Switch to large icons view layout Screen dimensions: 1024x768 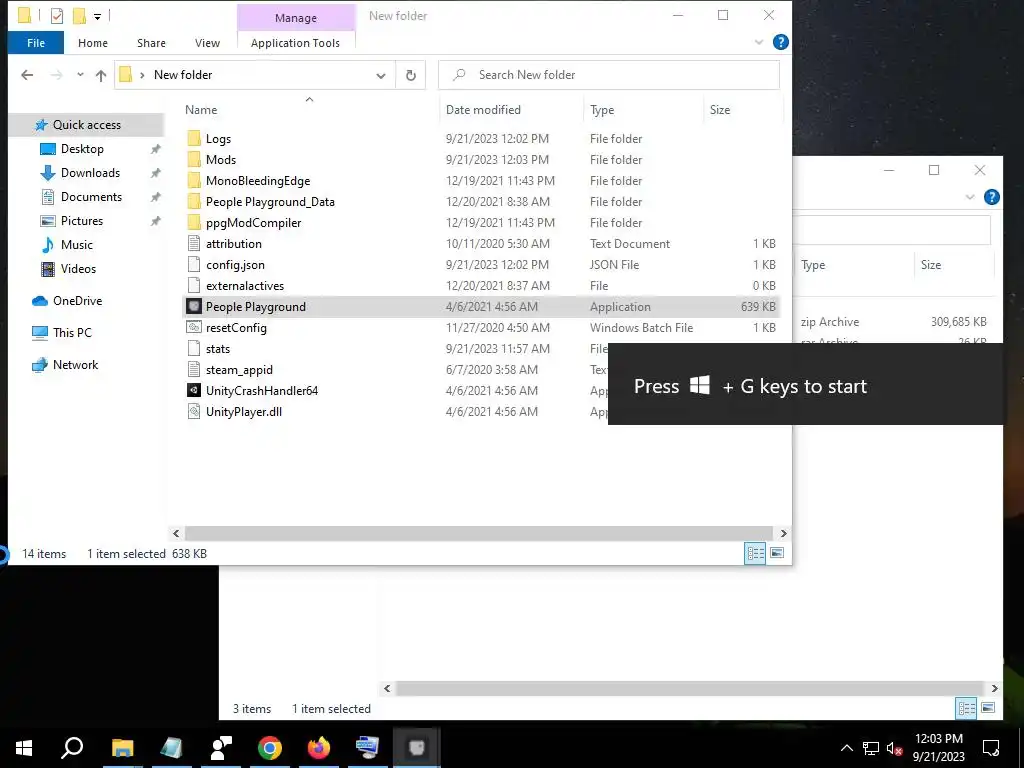point(776,553)
